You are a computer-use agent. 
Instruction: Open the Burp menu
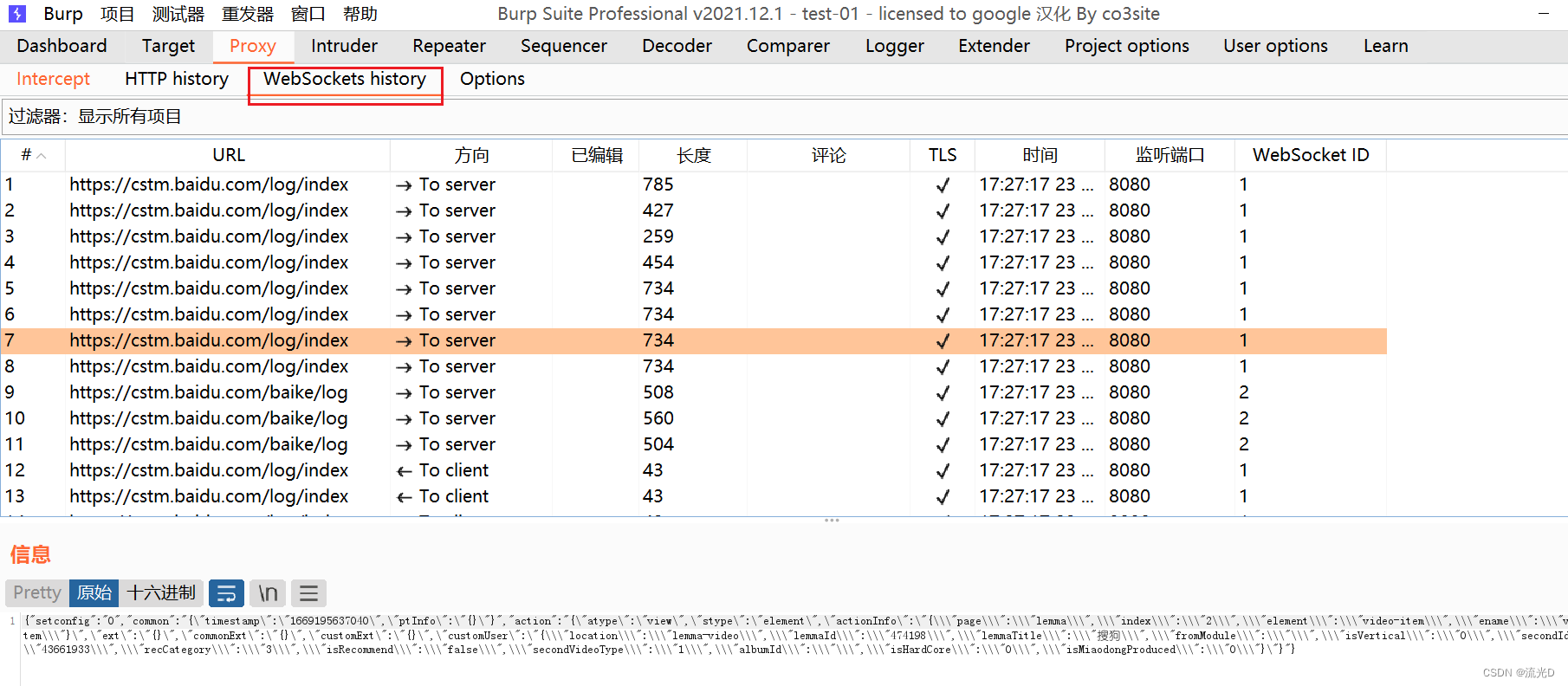pyautogui.click(x=63, y=14)
